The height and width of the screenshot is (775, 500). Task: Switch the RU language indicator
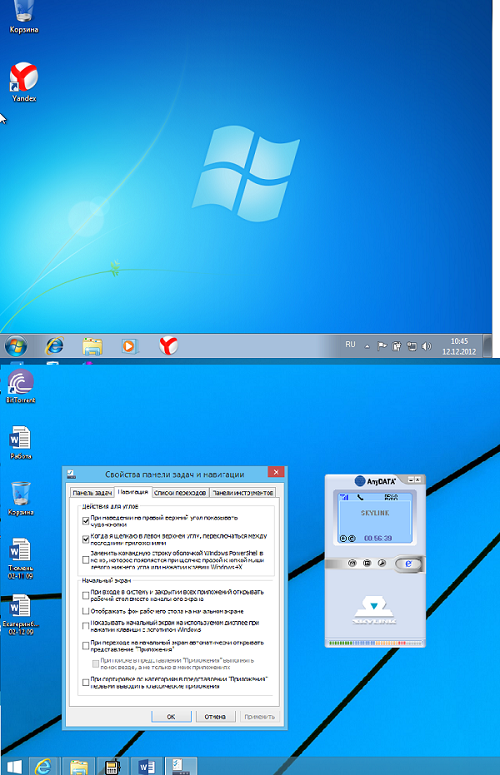tap(350, 344)
